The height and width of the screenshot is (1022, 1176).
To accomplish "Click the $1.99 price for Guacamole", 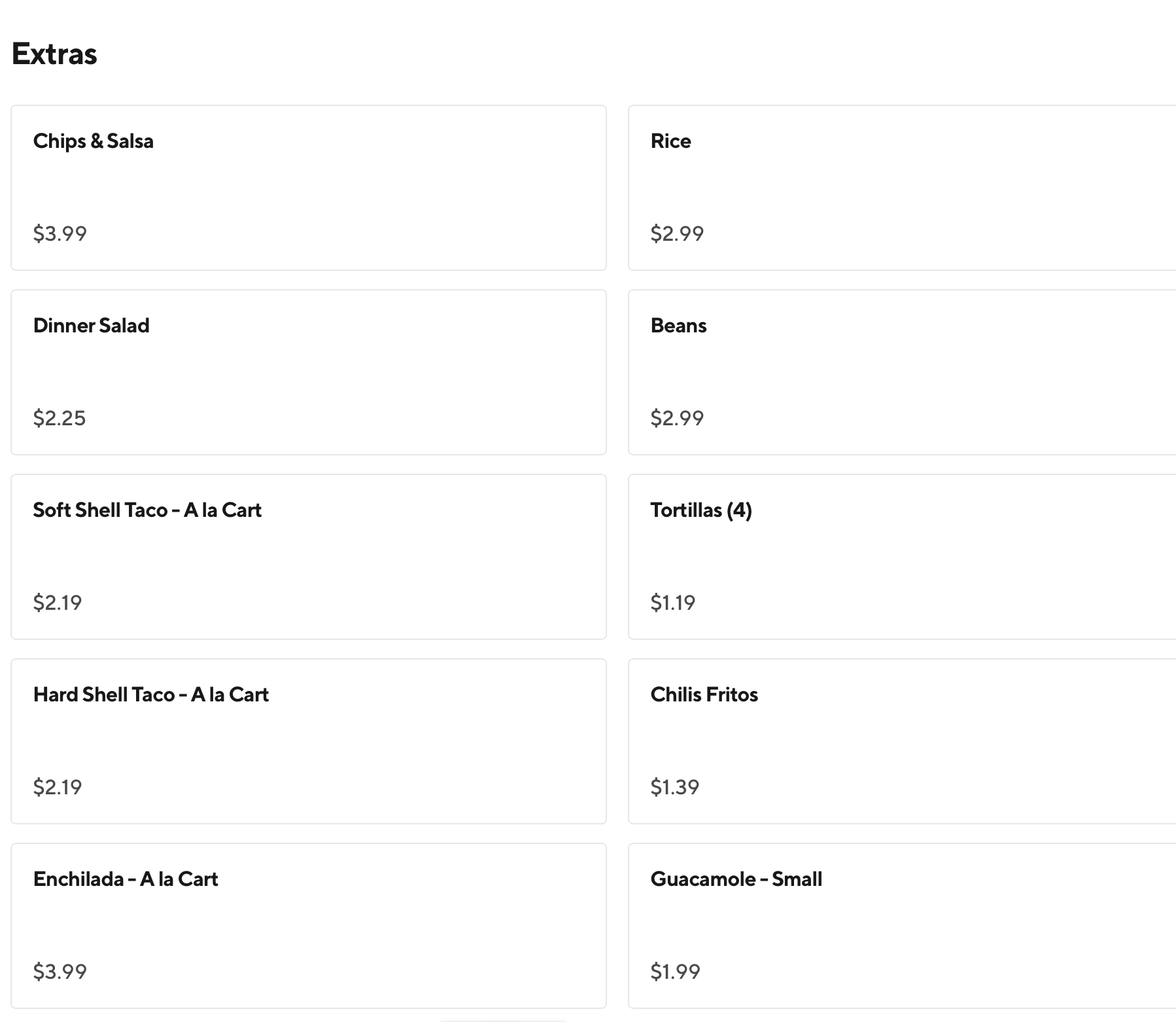I will 676,972.
